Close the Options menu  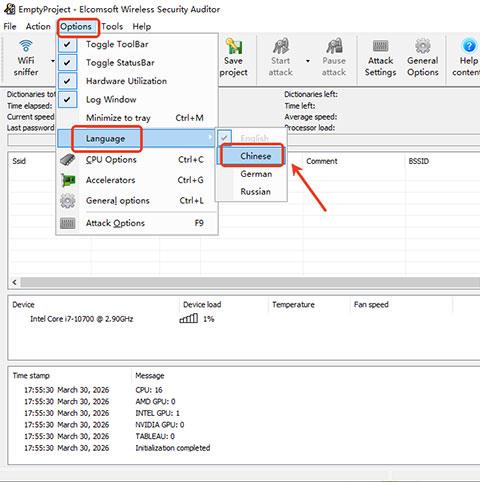coord(76,26)
